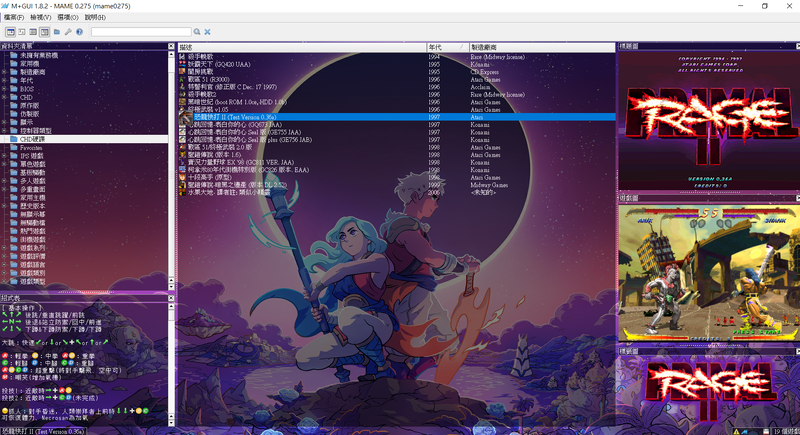Switch to list view toolbar button

(33, 32)
